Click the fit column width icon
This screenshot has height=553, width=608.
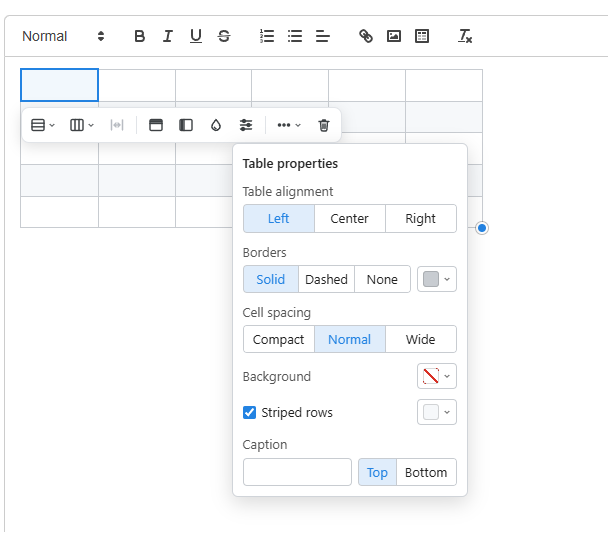coord(117,125)
